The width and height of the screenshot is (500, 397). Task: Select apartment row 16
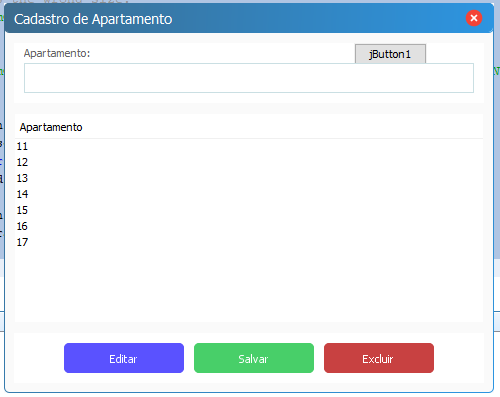coord(249,226)
